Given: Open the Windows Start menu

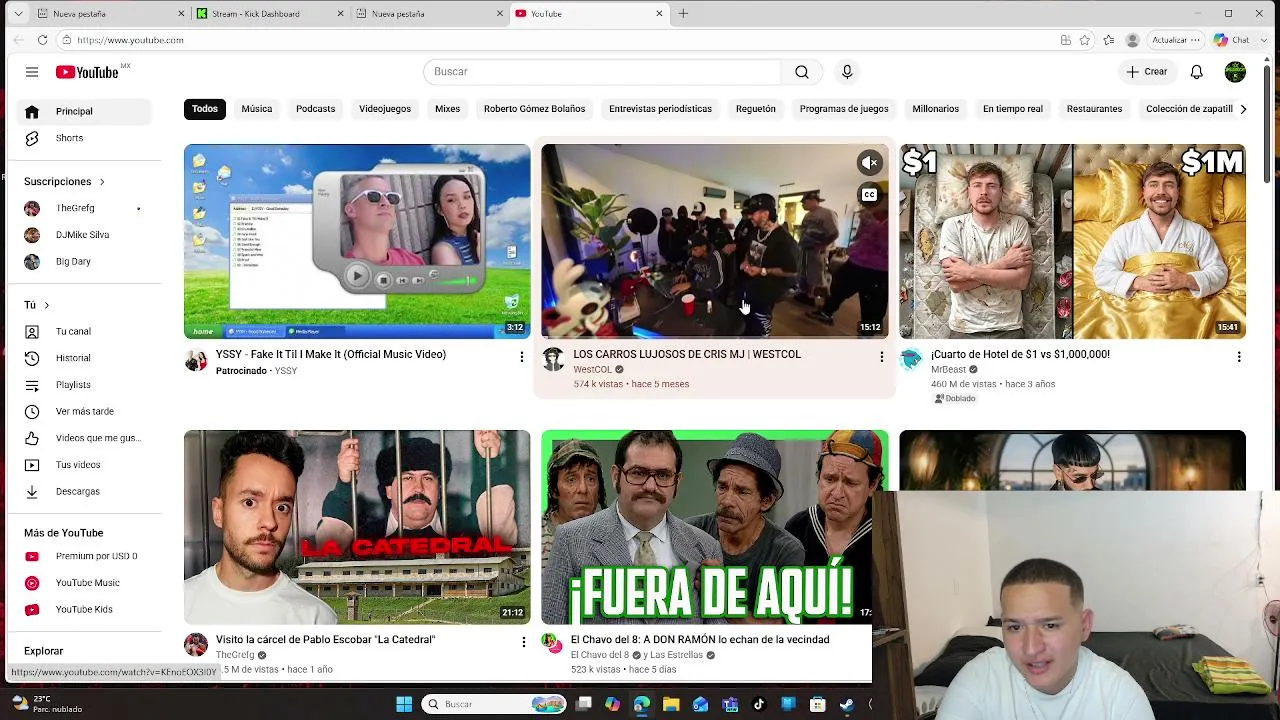Looking at the screenshot, I should [404, 704].
